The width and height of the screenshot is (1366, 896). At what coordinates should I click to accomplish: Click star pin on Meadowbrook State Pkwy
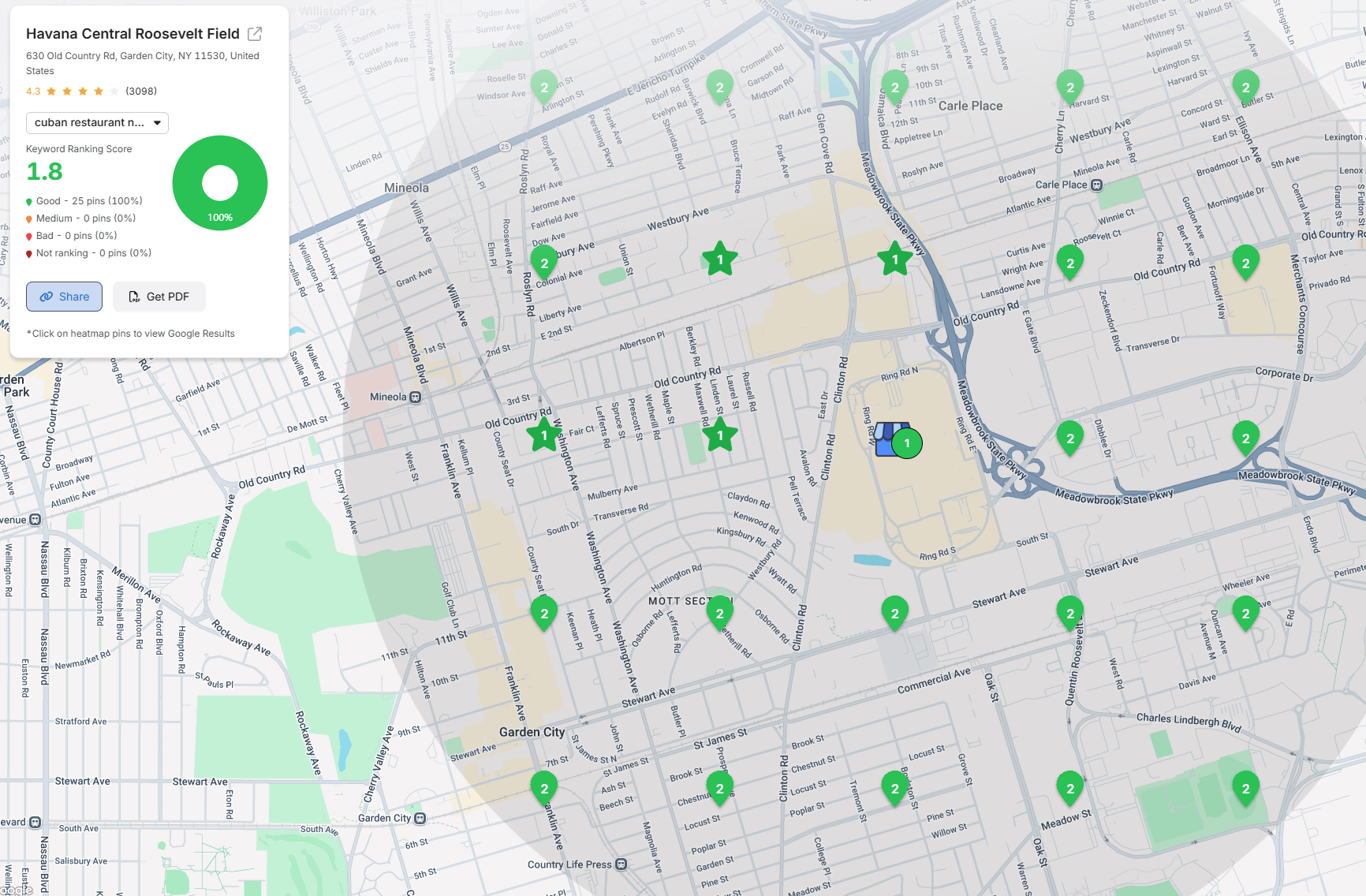pos(894,259)
